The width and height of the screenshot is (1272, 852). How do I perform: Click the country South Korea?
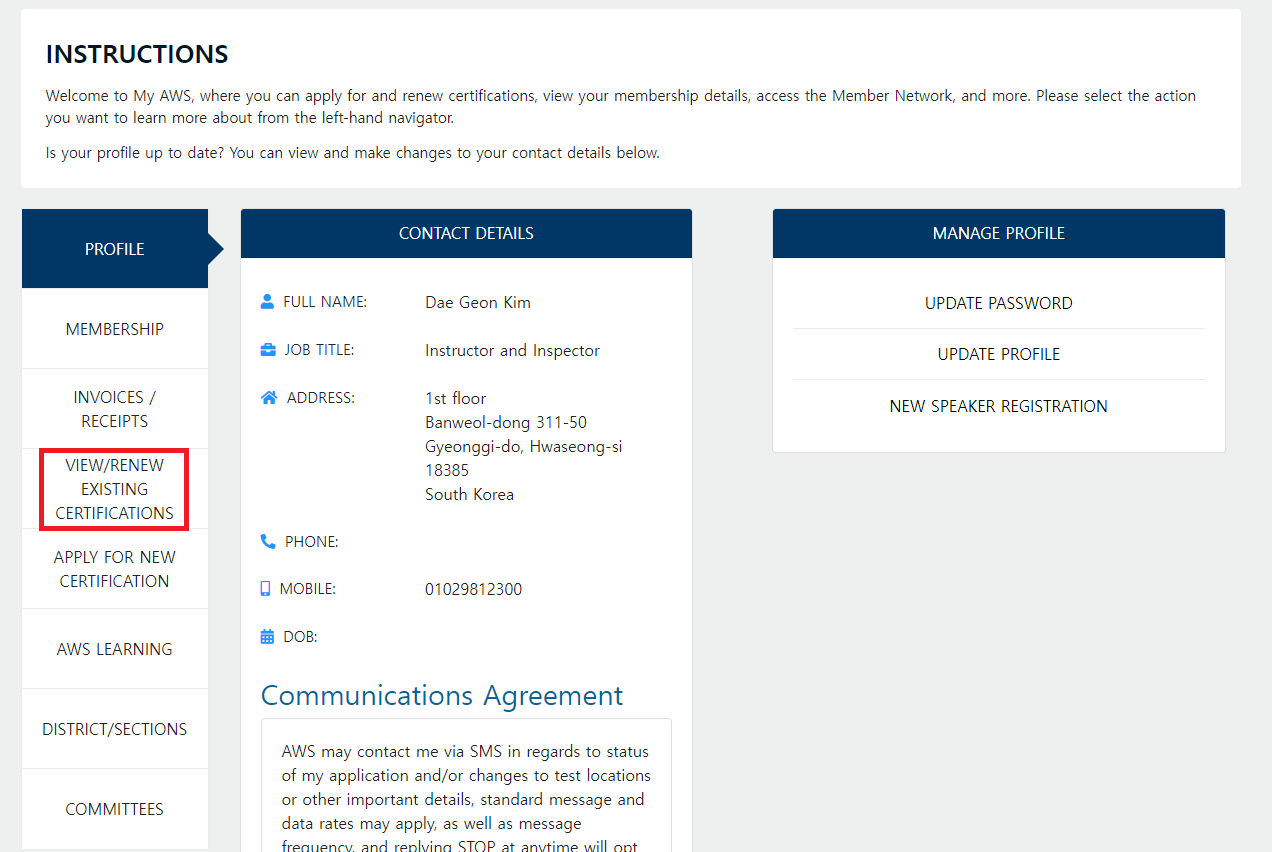click(469, 494)
